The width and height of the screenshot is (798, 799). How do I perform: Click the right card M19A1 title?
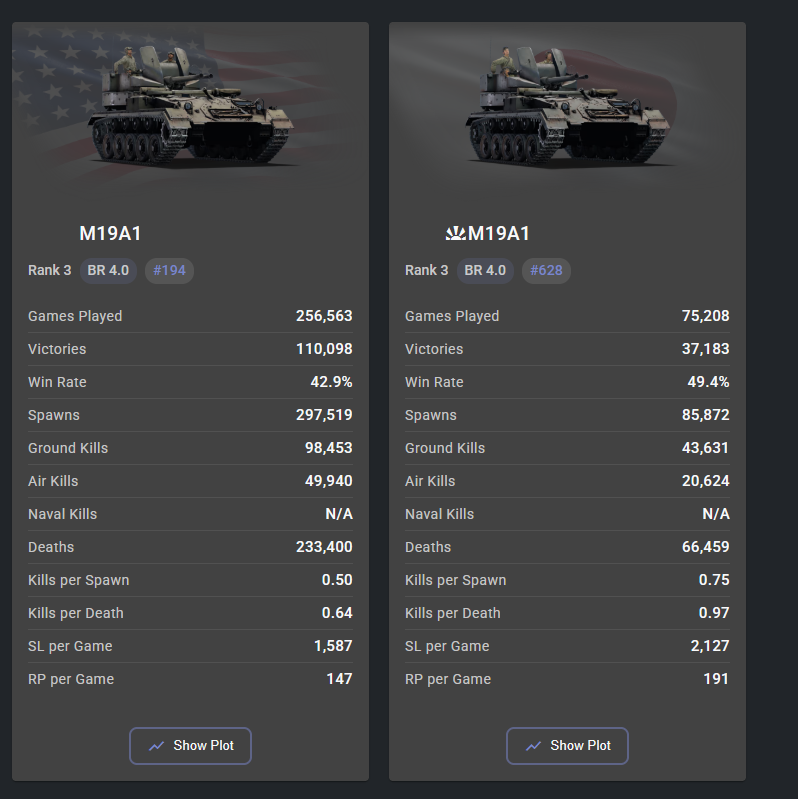tap(498, 234)
